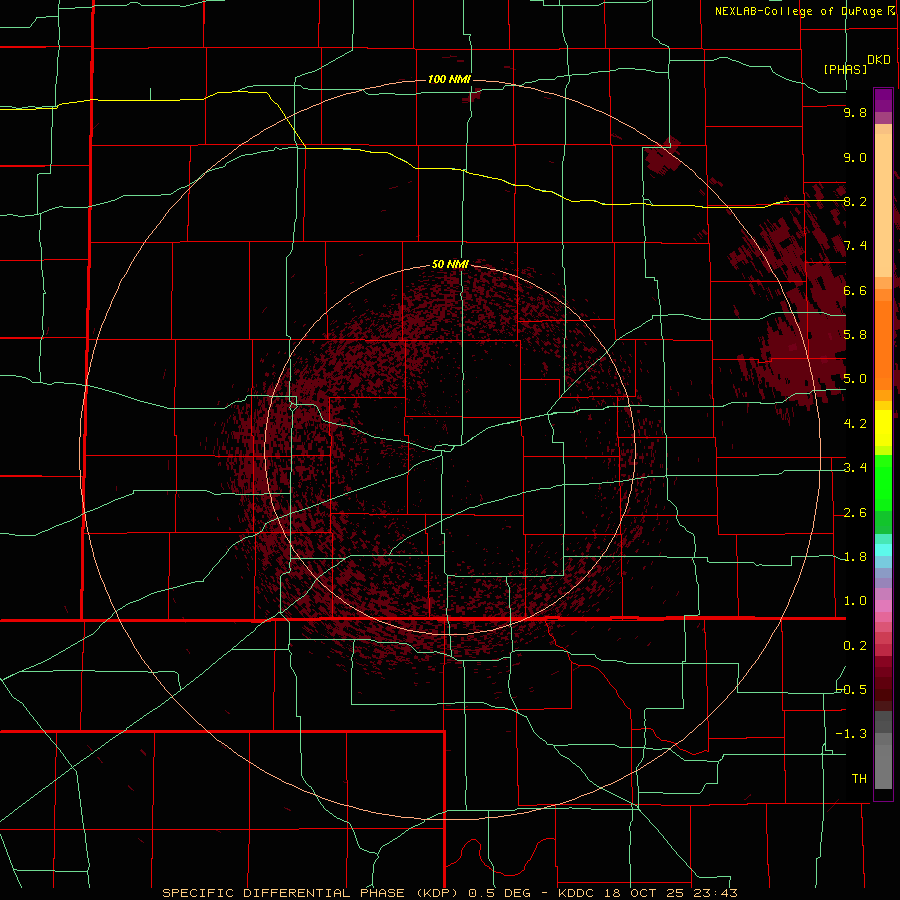900x900 pixels.
Task: Click the 50 NMI range ring label
Action: point(450,264)
